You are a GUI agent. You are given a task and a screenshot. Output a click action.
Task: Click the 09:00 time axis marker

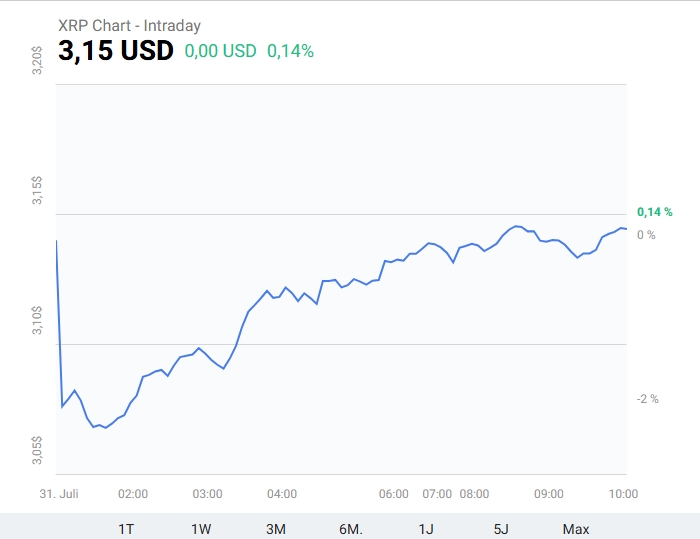pos(549,494)
